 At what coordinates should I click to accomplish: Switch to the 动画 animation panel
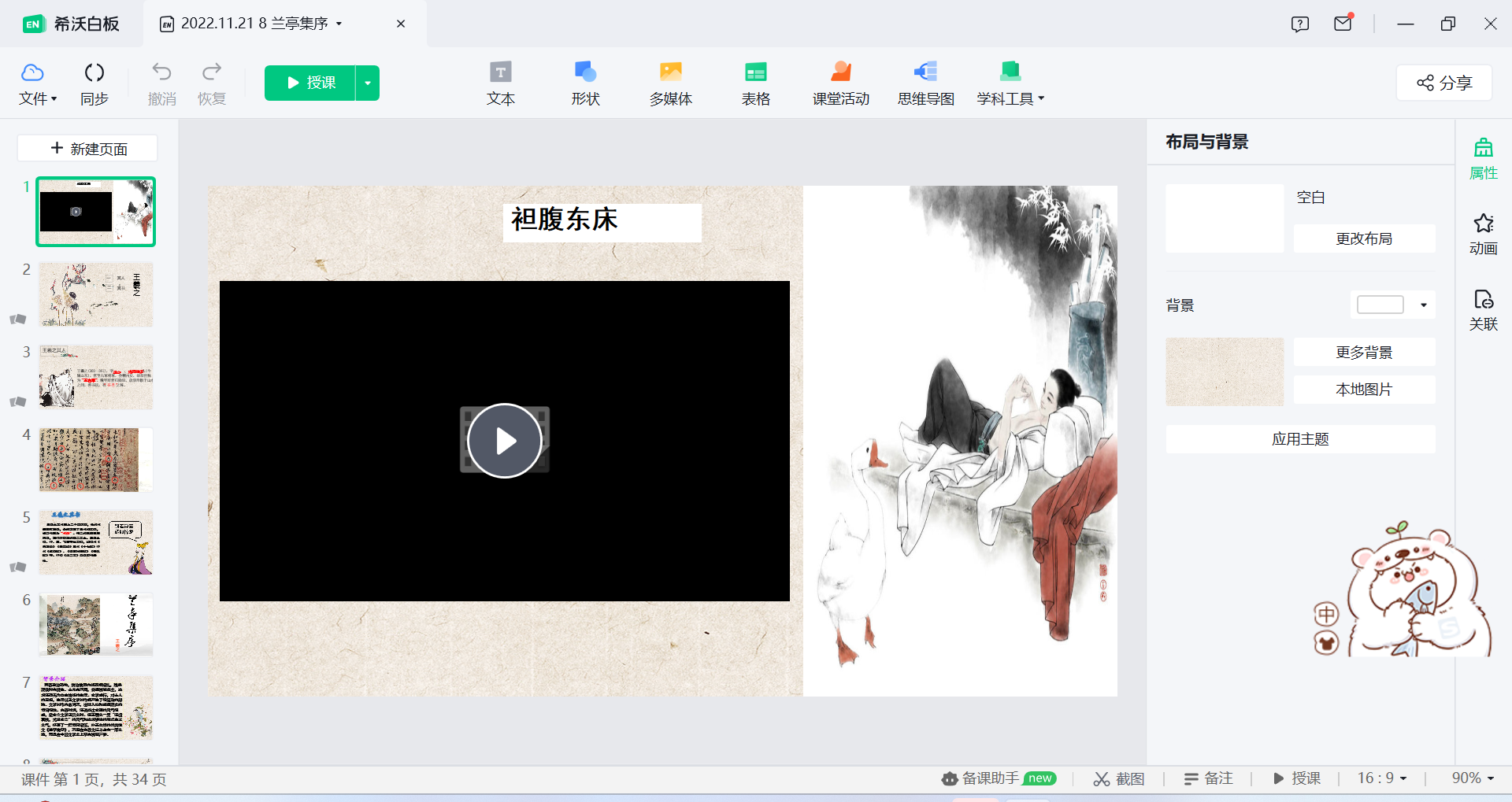click(x=1484, y=235)
